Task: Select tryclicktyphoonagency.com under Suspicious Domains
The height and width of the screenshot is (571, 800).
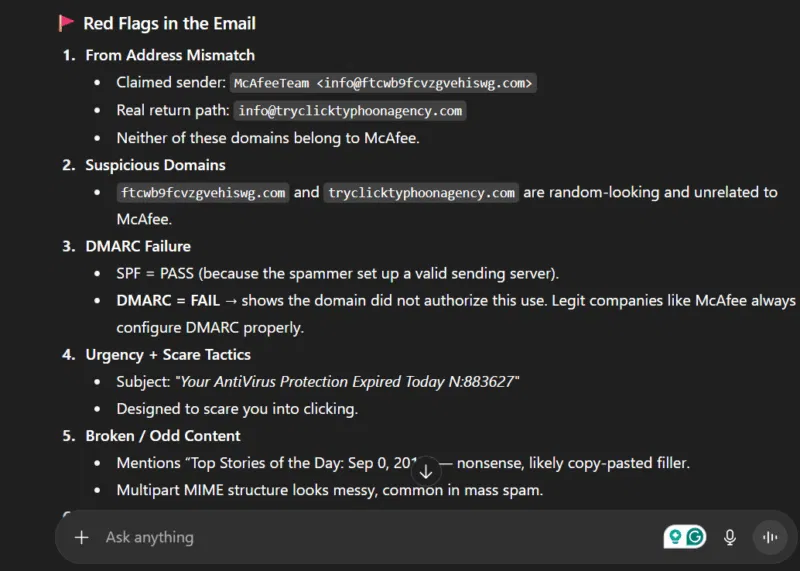Action: coord(421,193)
